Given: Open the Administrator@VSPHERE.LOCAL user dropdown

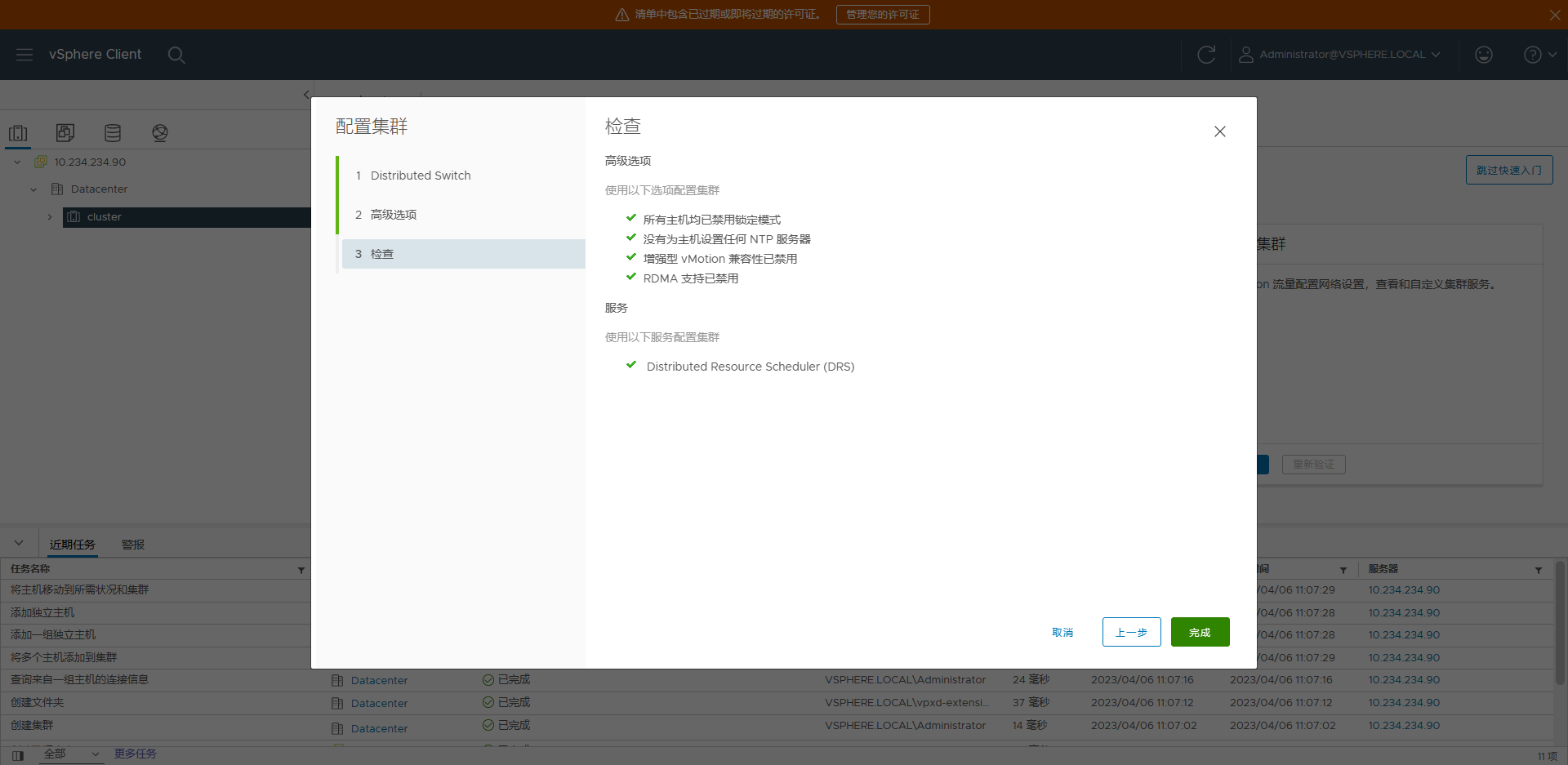Looking at the screenshot, I should (x=1339, y=55).
